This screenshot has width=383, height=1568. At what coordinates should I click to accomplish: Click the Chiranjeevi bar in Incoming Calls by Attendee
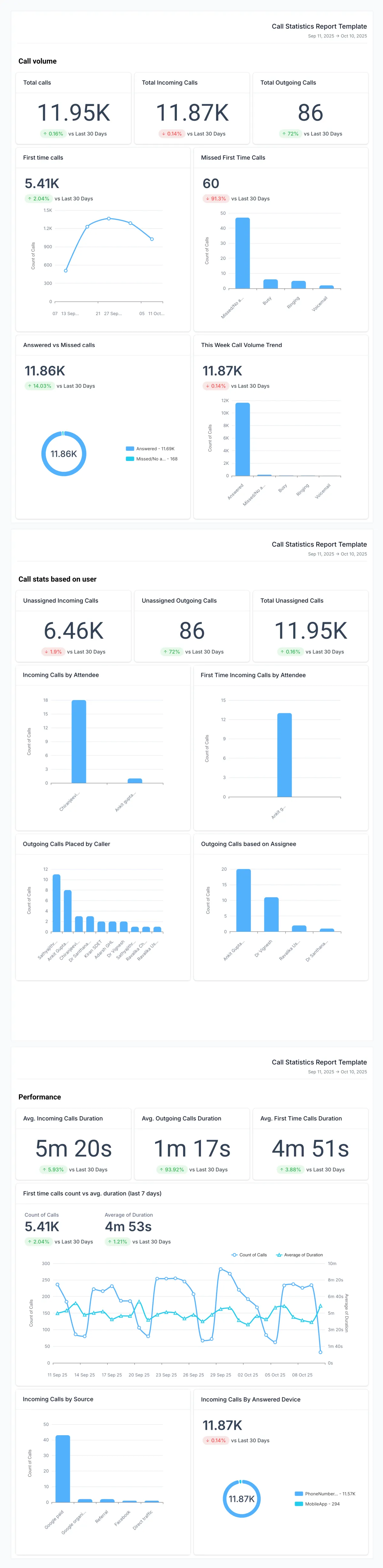[x=79, y=742]
